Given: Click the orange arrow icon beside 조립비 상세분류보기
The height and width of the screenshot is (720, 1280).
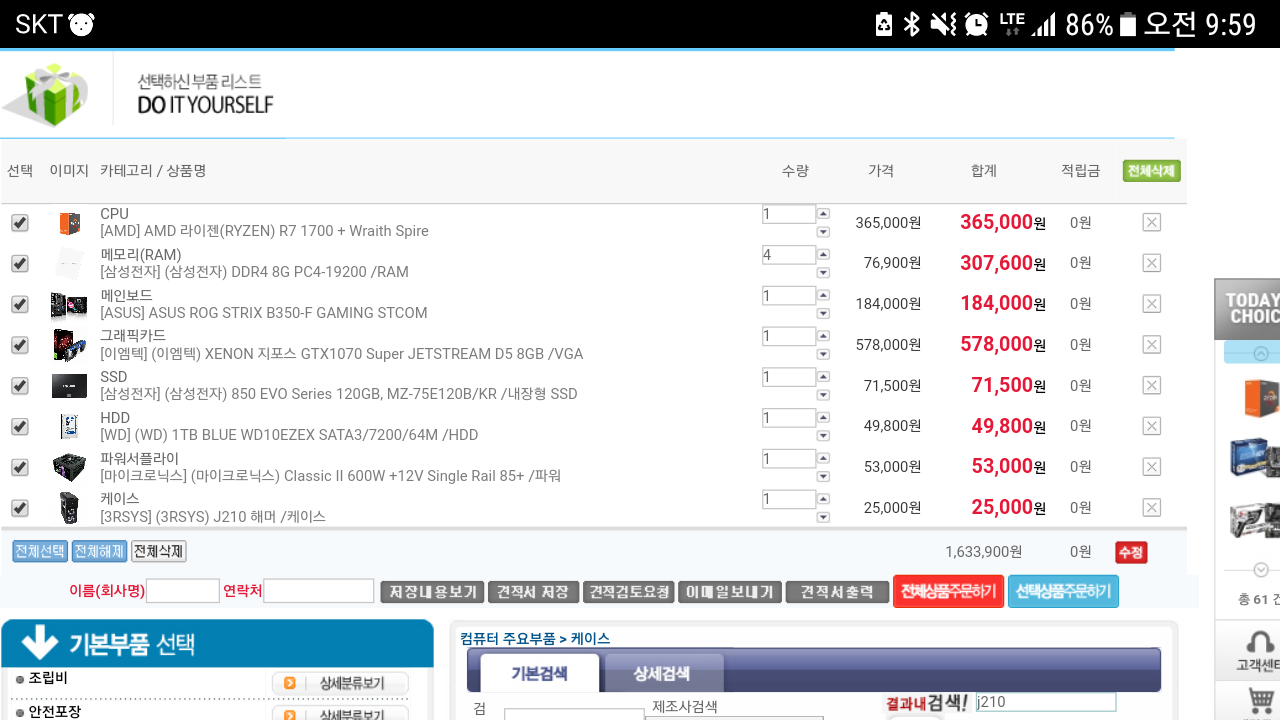Looking at the screenshot, I should 290,683.
